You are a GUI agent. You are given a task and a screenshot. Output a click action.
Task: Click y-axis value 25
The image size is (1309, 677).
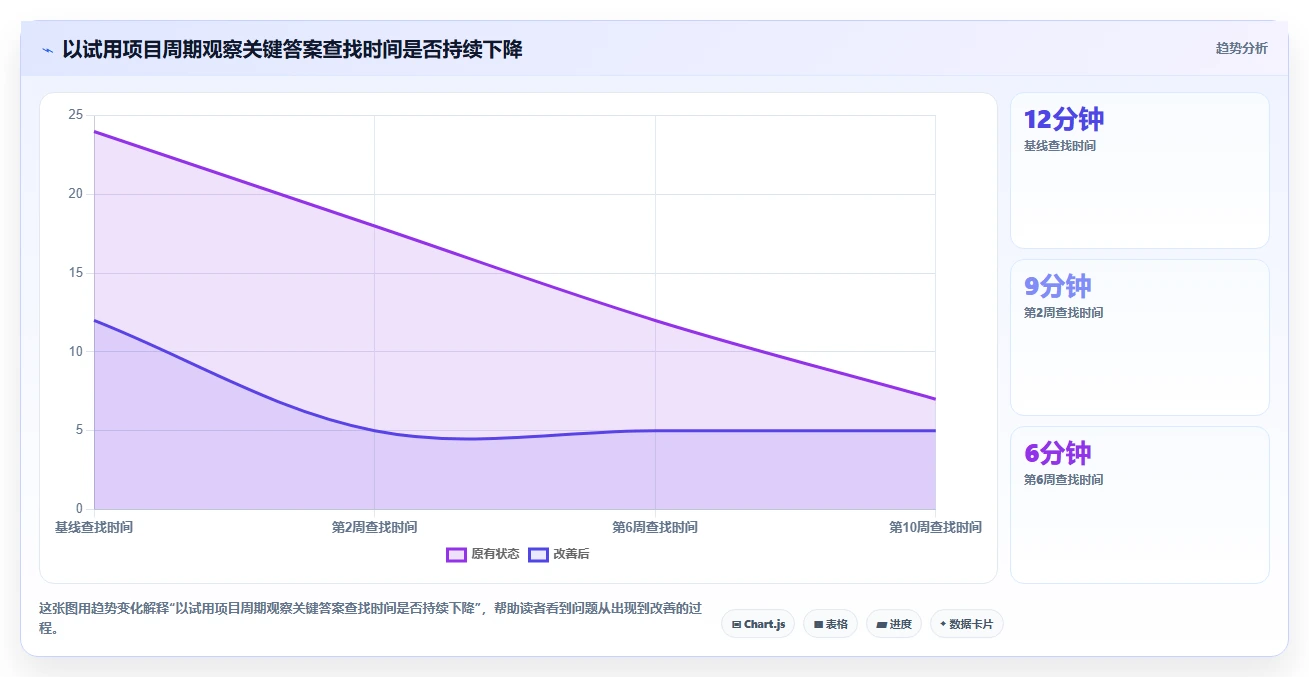click(x=75, y=115)
